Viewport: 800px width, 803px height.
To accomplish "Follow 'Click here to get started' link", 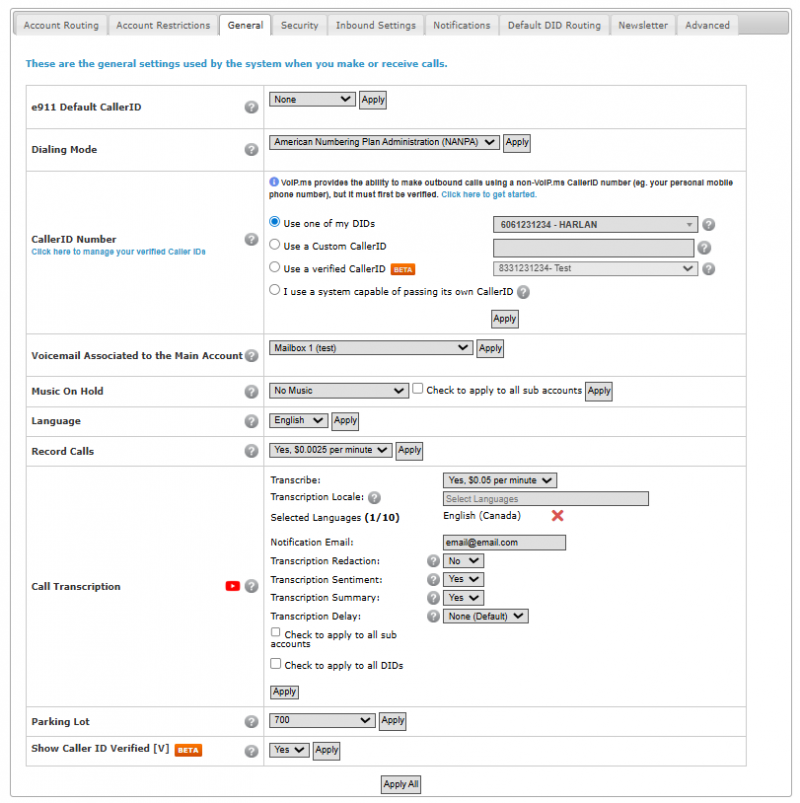I will [489, 195].
